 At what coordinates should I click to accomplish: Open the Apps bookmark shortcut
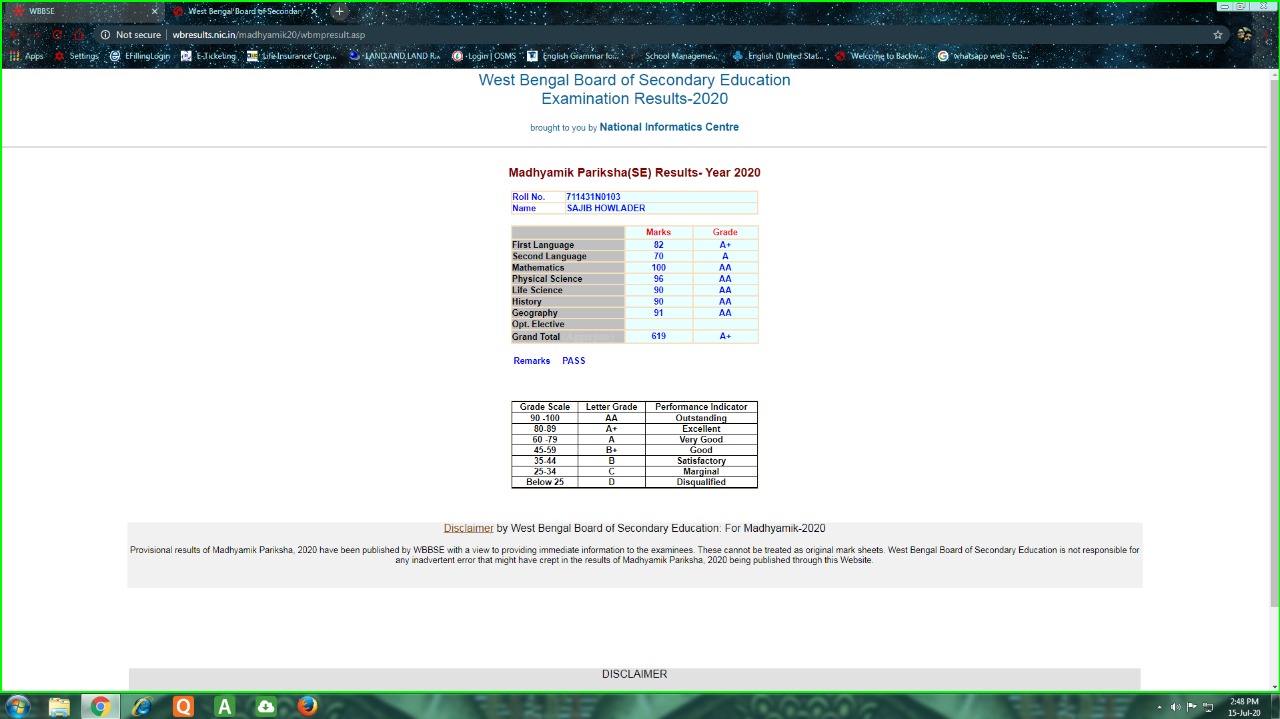(x=27, y=56)
